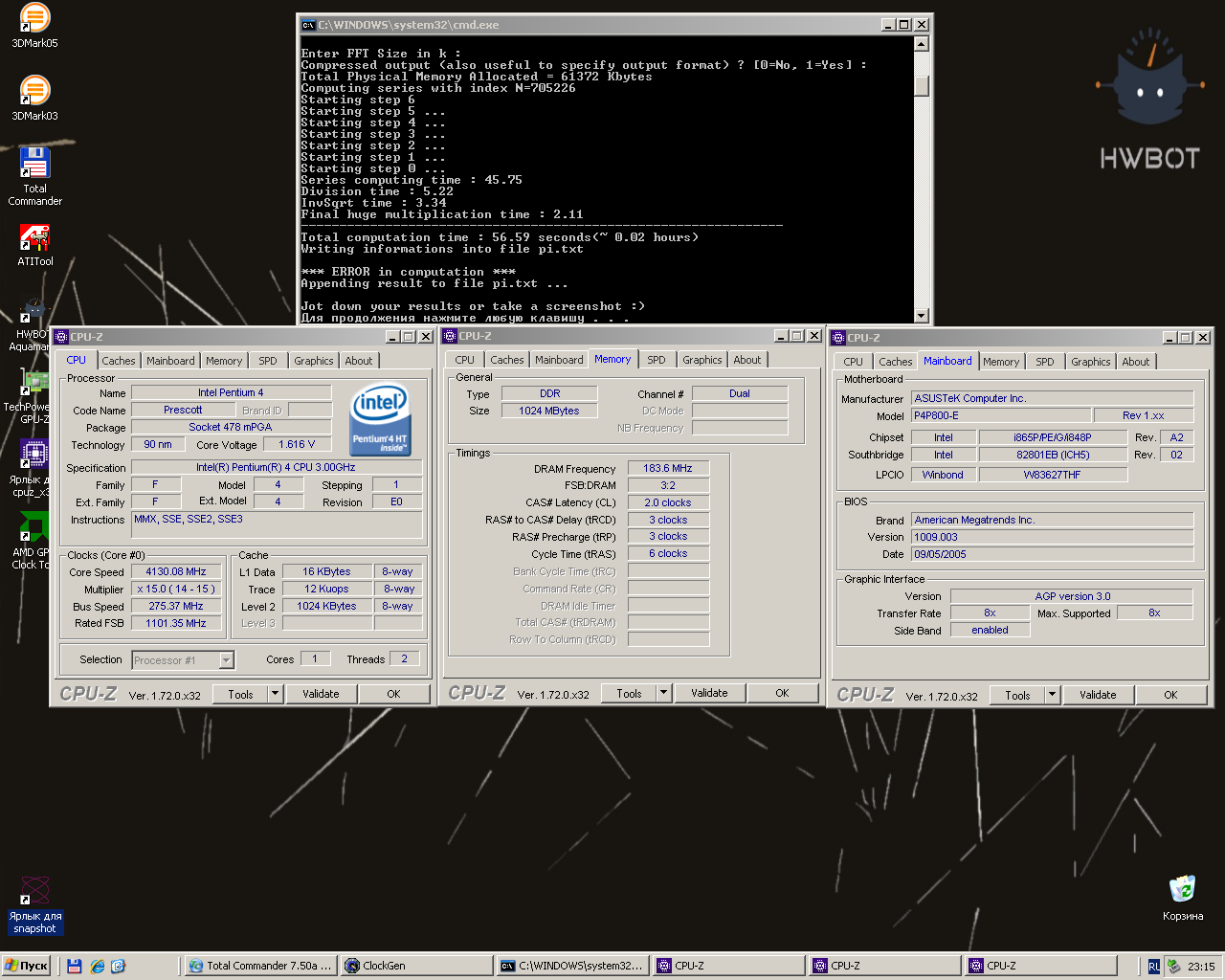Expand Tools dropdown arrow in right CPU-Z
This screenshot has width=1225, height=980.
pyautogui.click(x=1053, y=695)
